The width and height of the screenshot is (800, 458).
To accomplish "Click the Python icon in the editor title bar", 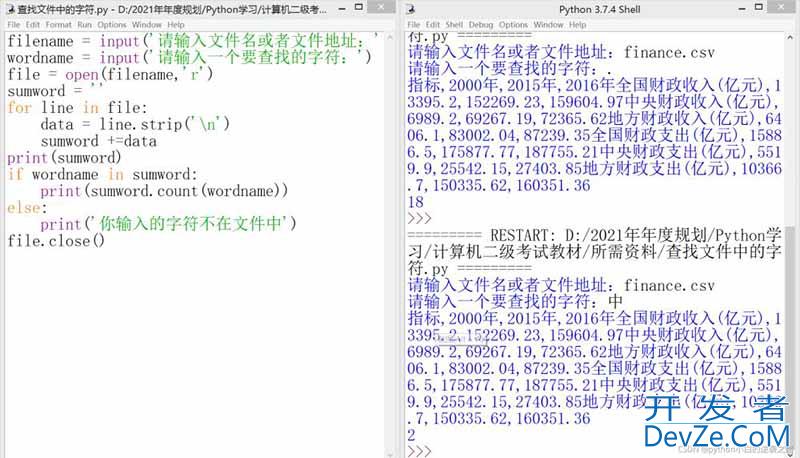I will coord(10,9).
